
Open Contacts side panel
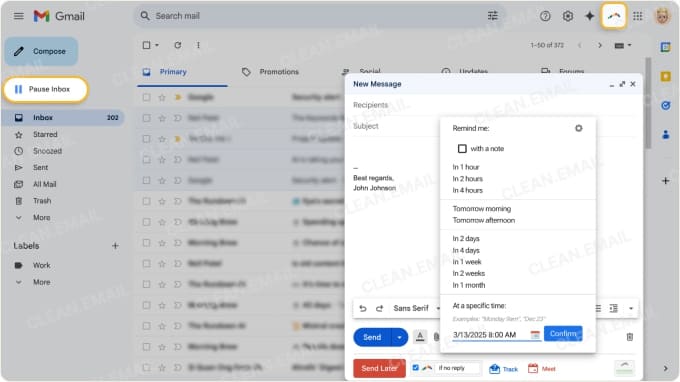click(x=665, y=135)
